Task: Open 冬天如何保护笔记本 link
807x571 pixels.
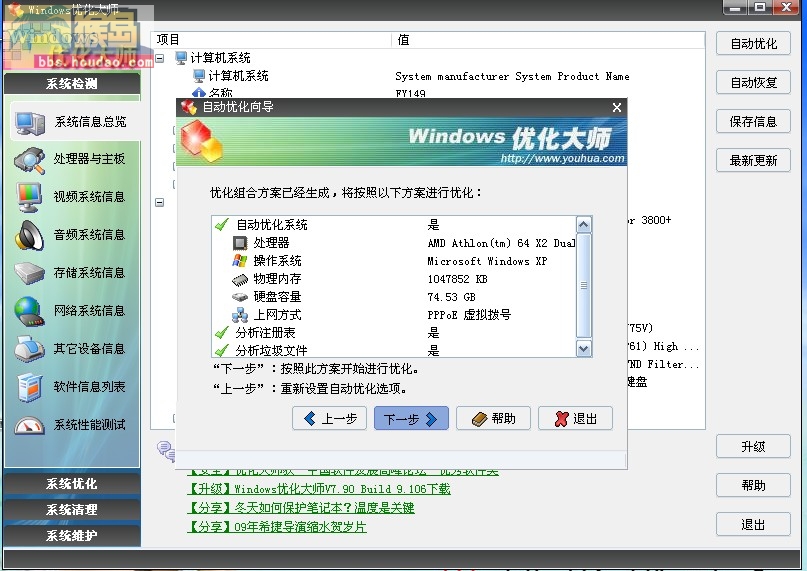Action: 301,508
